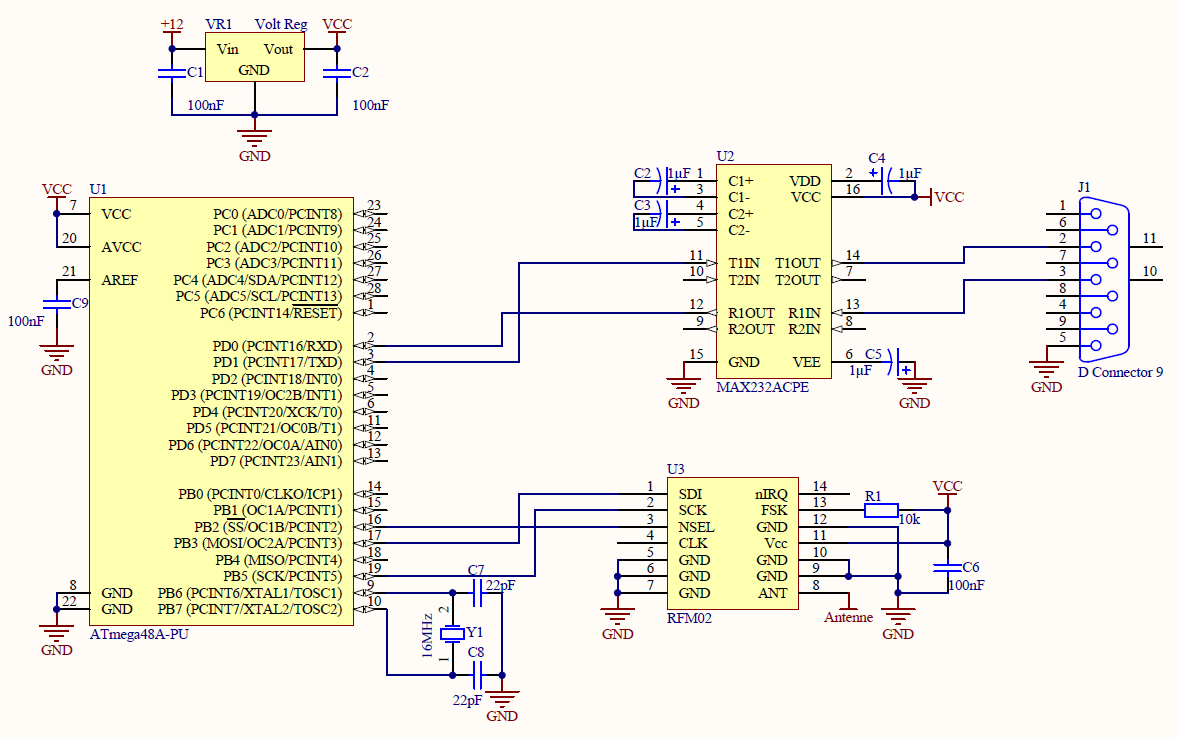Click the nIRQ pin label on RFM02
This screenshot has height=738, width=1179.
coord(771,494)
